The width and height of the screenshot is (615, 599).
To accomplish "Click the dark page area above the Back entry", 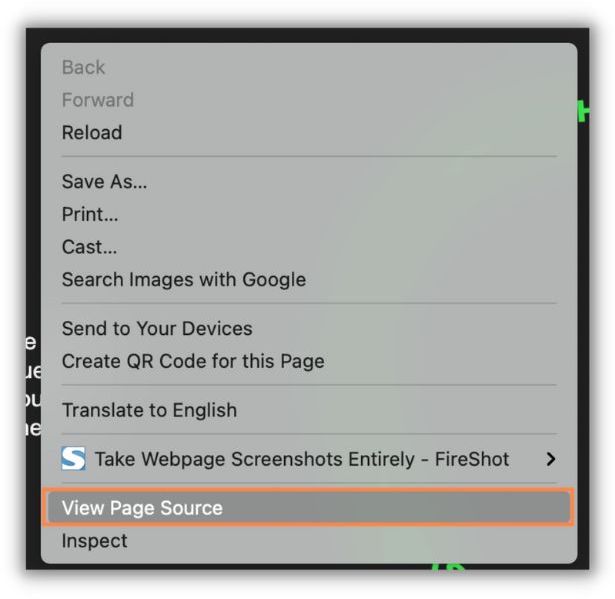I will click(x=300, y=35).
